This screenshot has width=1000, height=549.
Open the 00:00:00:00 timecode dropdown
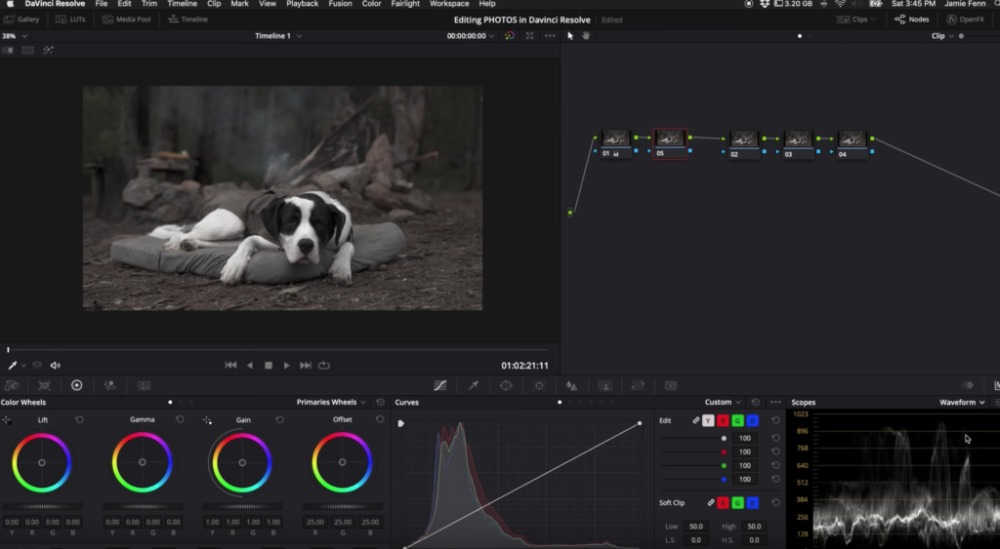coord(471,36)
